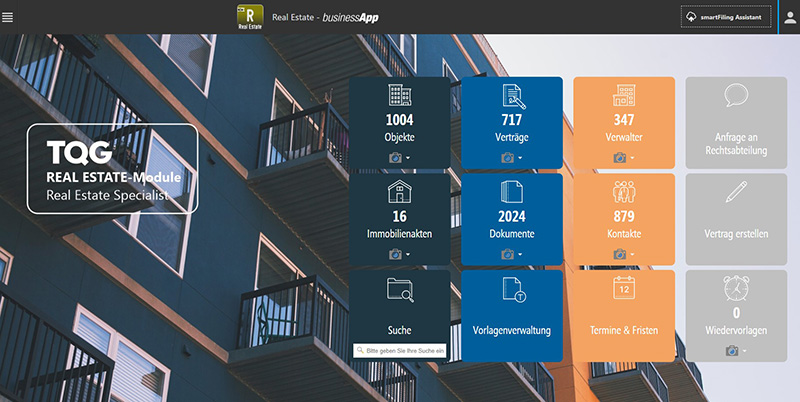
Task: Click the 717 contracts count
Action: pos(512,120)
